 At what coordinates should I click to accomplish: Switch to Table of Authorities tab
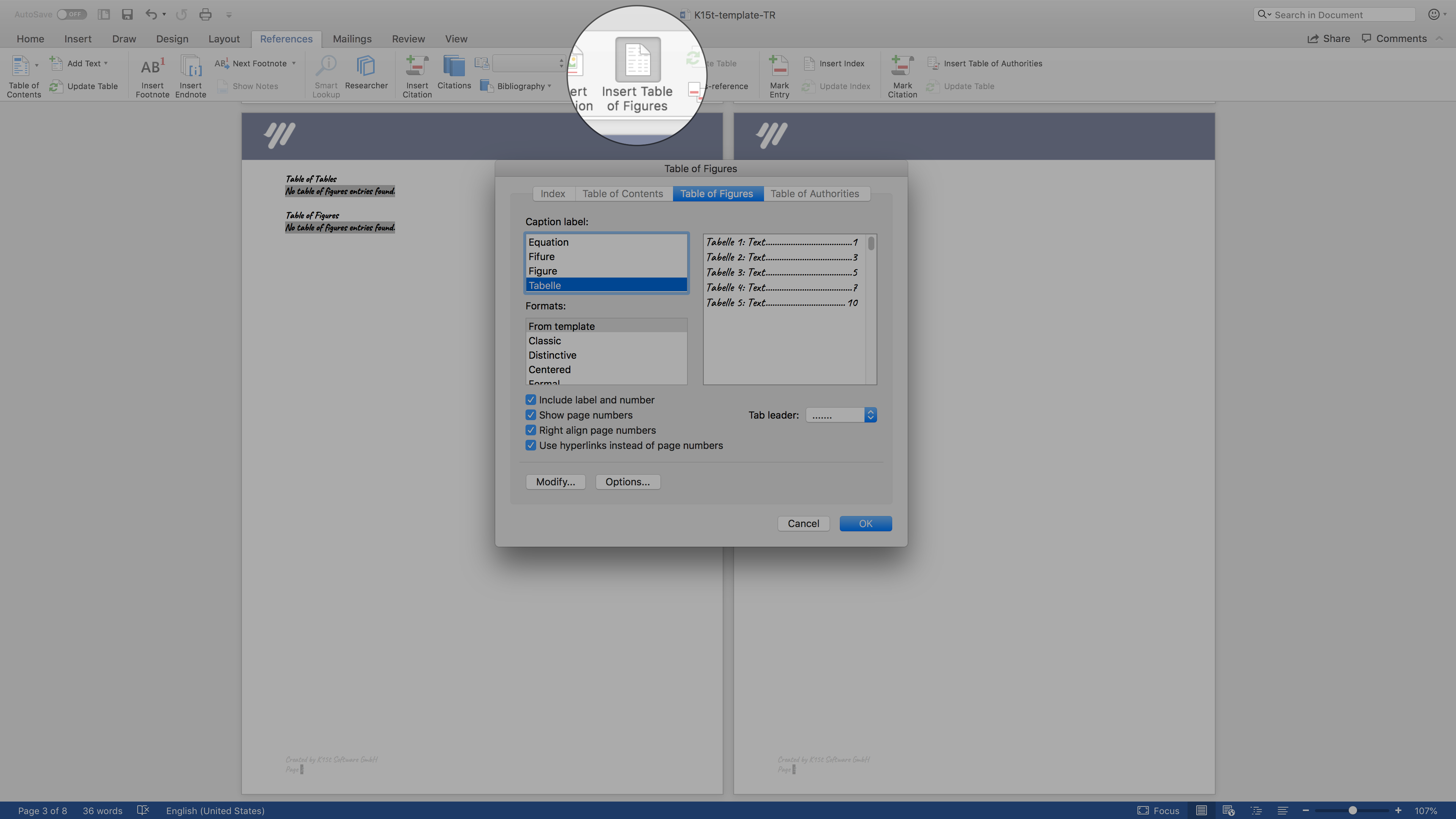point(814,193)
